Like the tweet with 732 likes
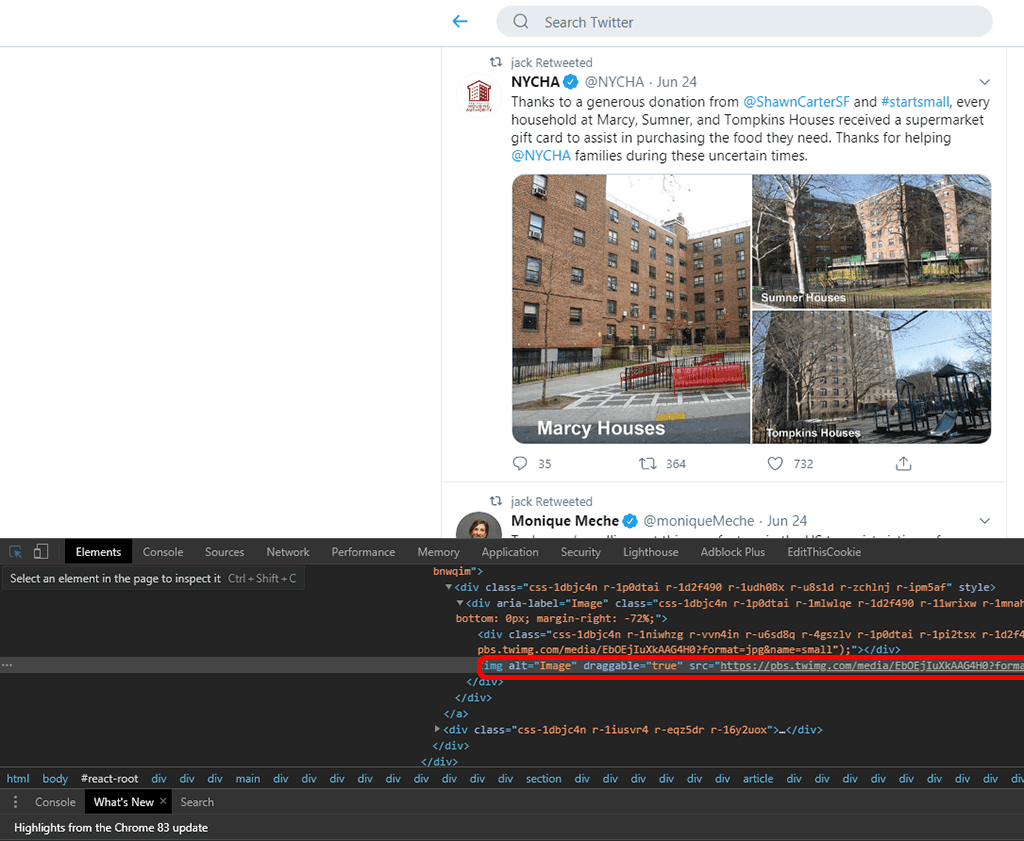 pos(775,464)
